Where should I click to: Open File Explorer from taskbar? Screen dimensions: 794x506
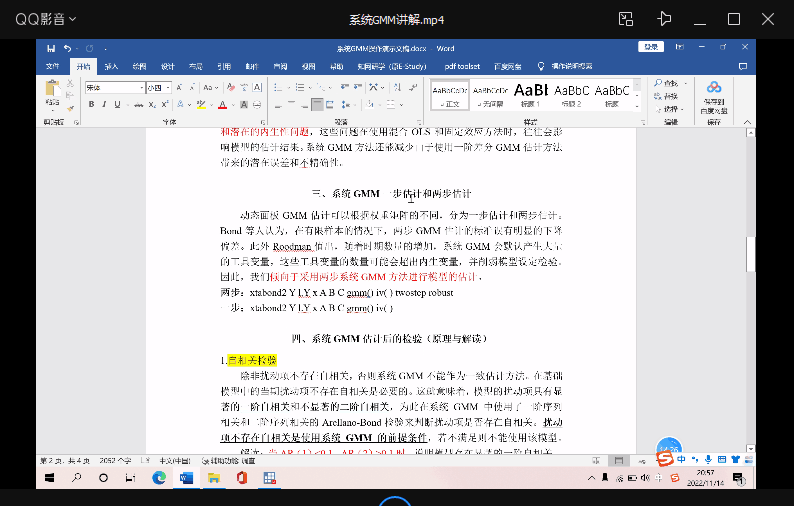point(214,478)
